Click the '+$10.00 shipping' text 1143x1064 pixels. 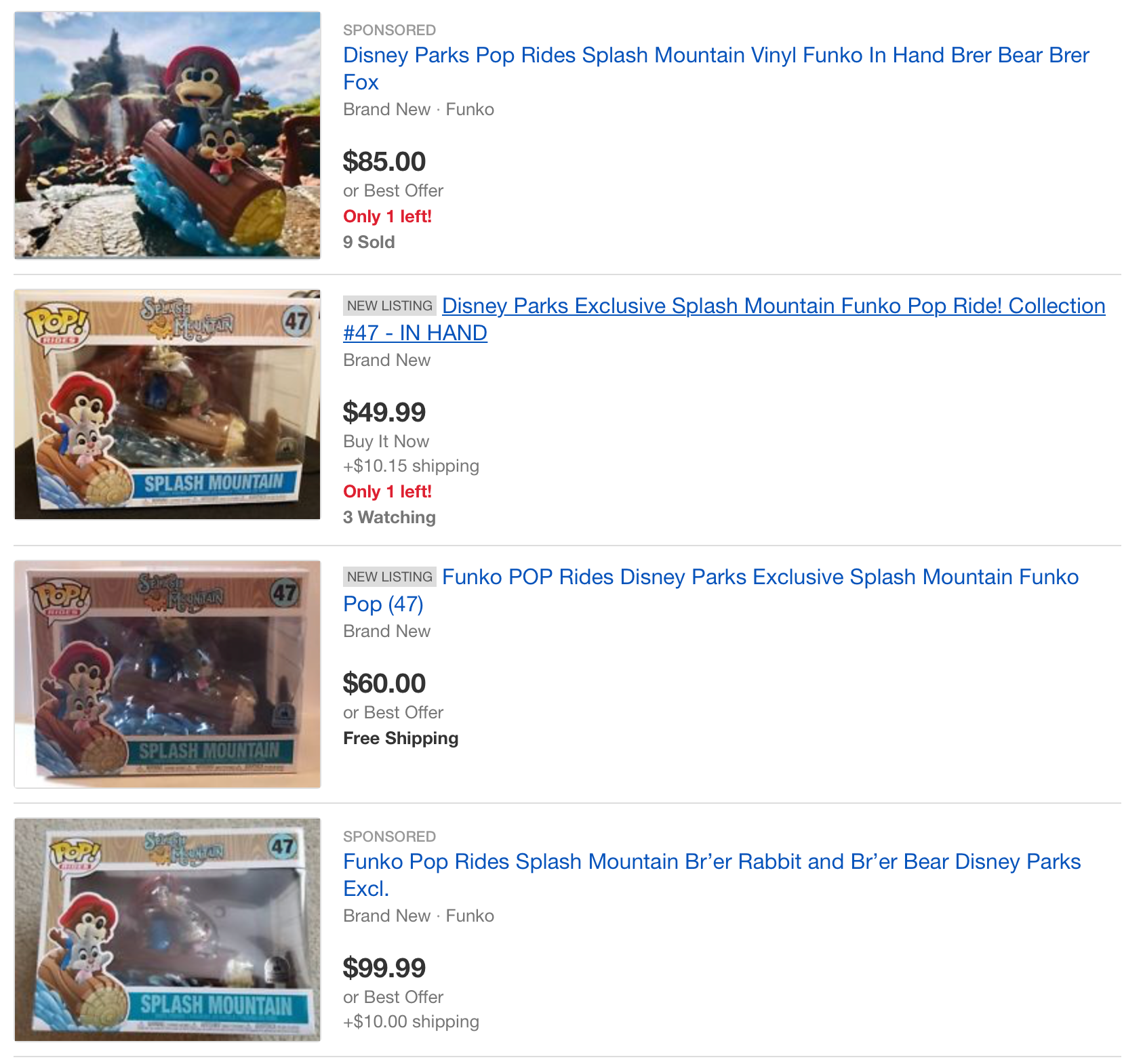point(411,1022)
